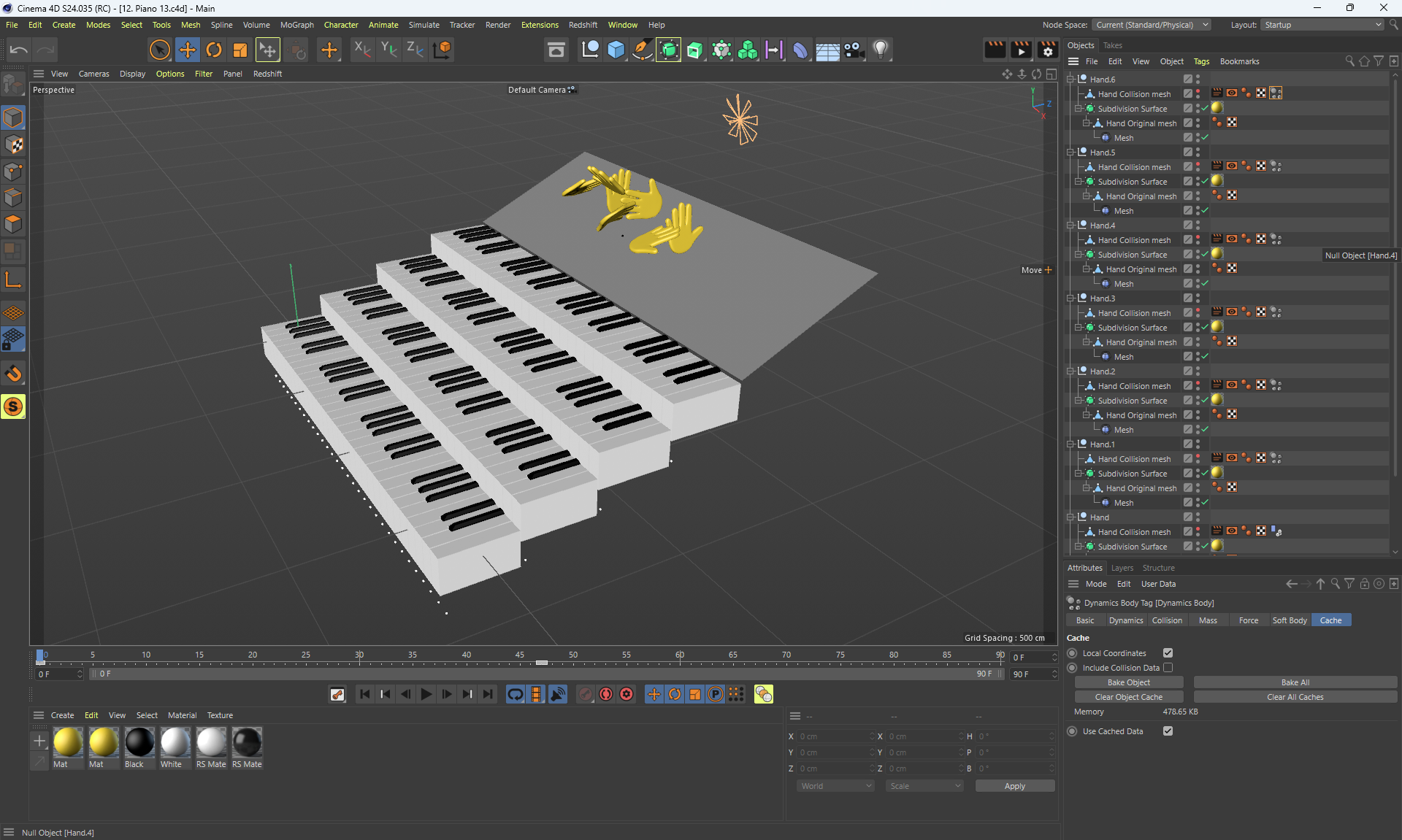Click the Clear All Caches button

(1295, 697)
